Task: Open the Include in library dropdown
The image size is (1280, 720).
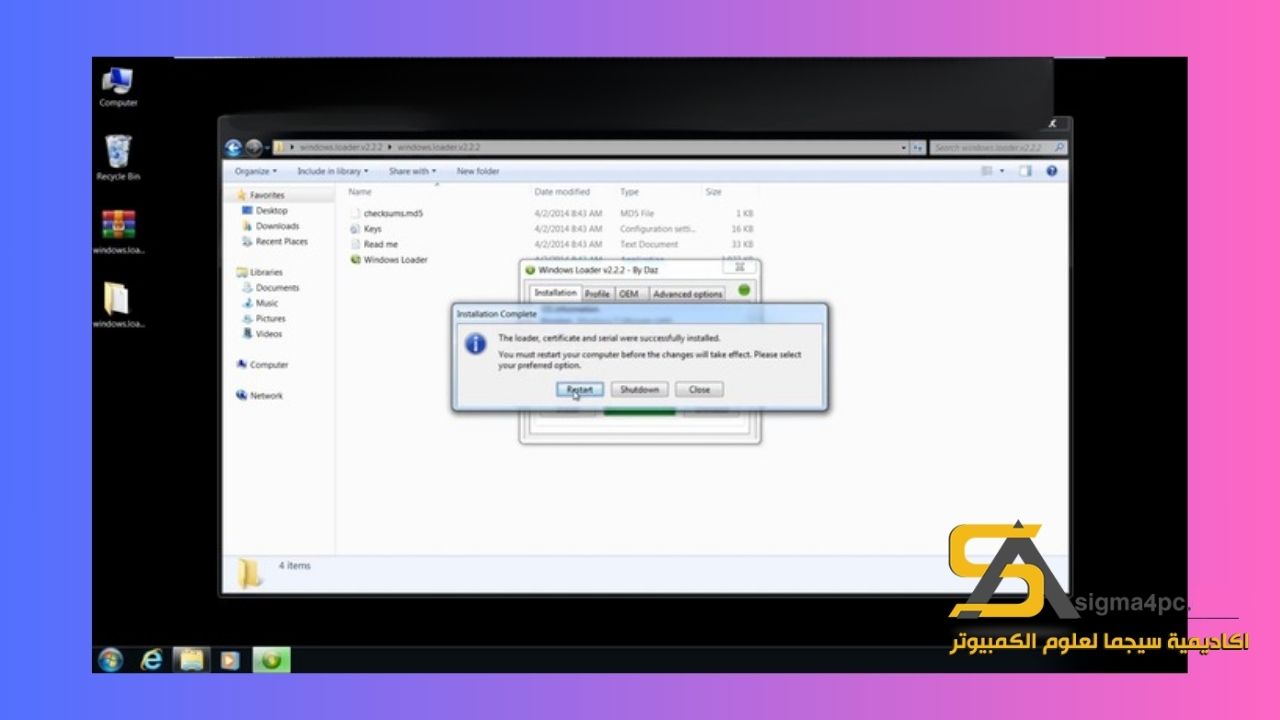Action: (x=332, y=171)
